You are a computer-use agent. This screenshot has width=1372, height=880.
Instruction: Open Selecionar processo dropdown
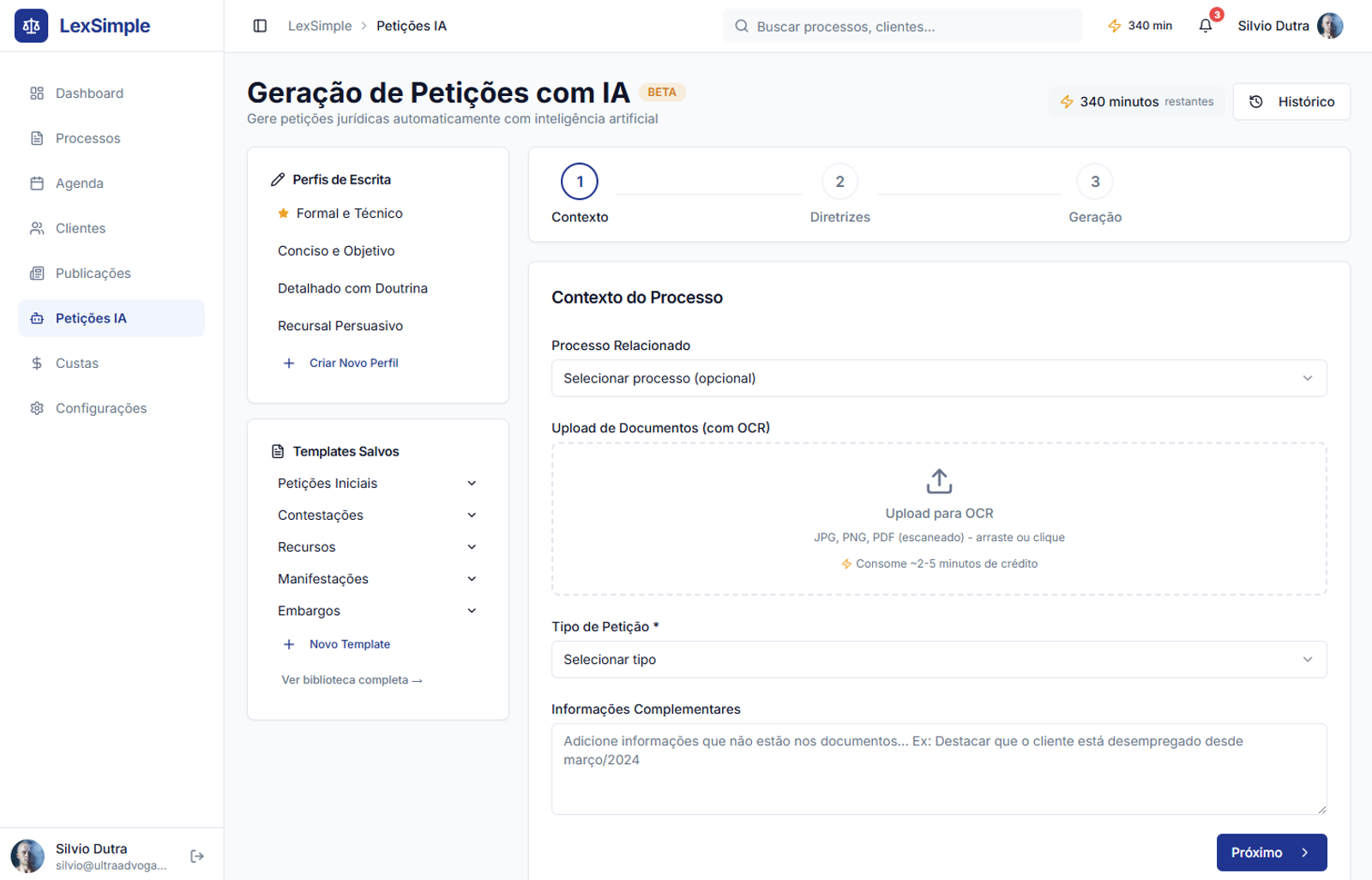[939, 378]
